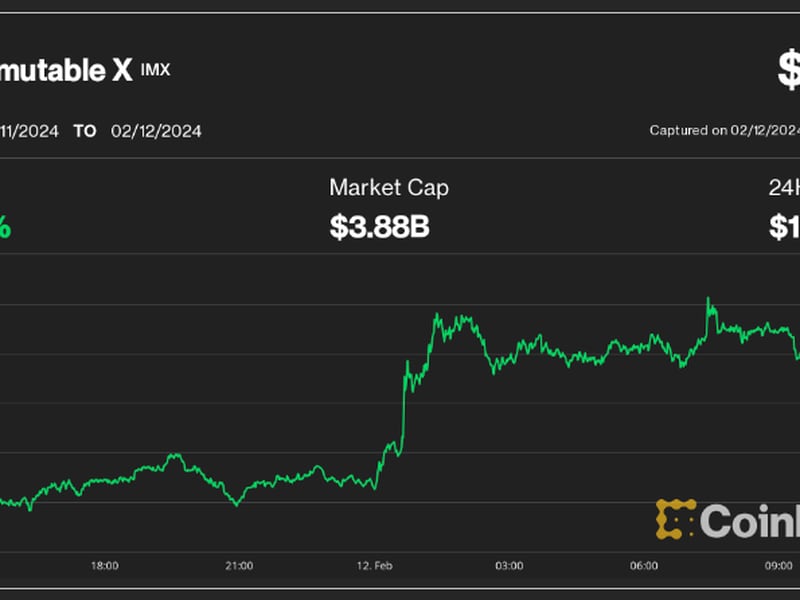Click the highest peak of the price line
This screenshot has width=800, height=600.
click(708, 299)
